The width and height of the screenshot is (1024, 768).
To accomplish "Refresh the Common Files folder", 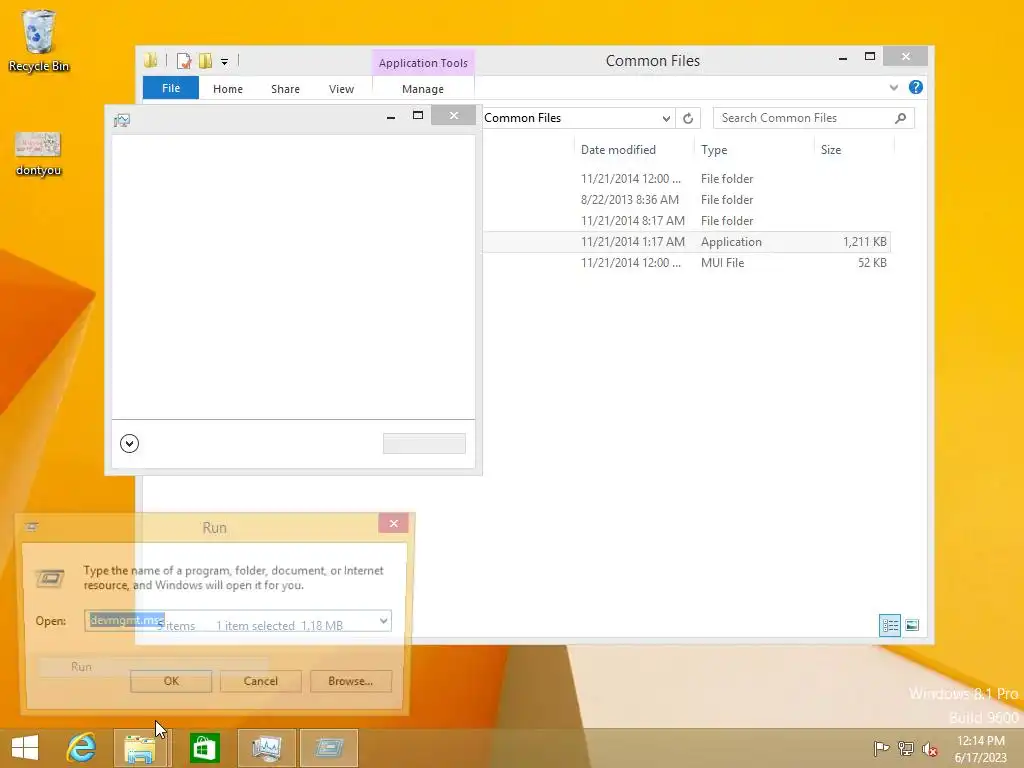I will pyautogui.click(x=688, y=118).
